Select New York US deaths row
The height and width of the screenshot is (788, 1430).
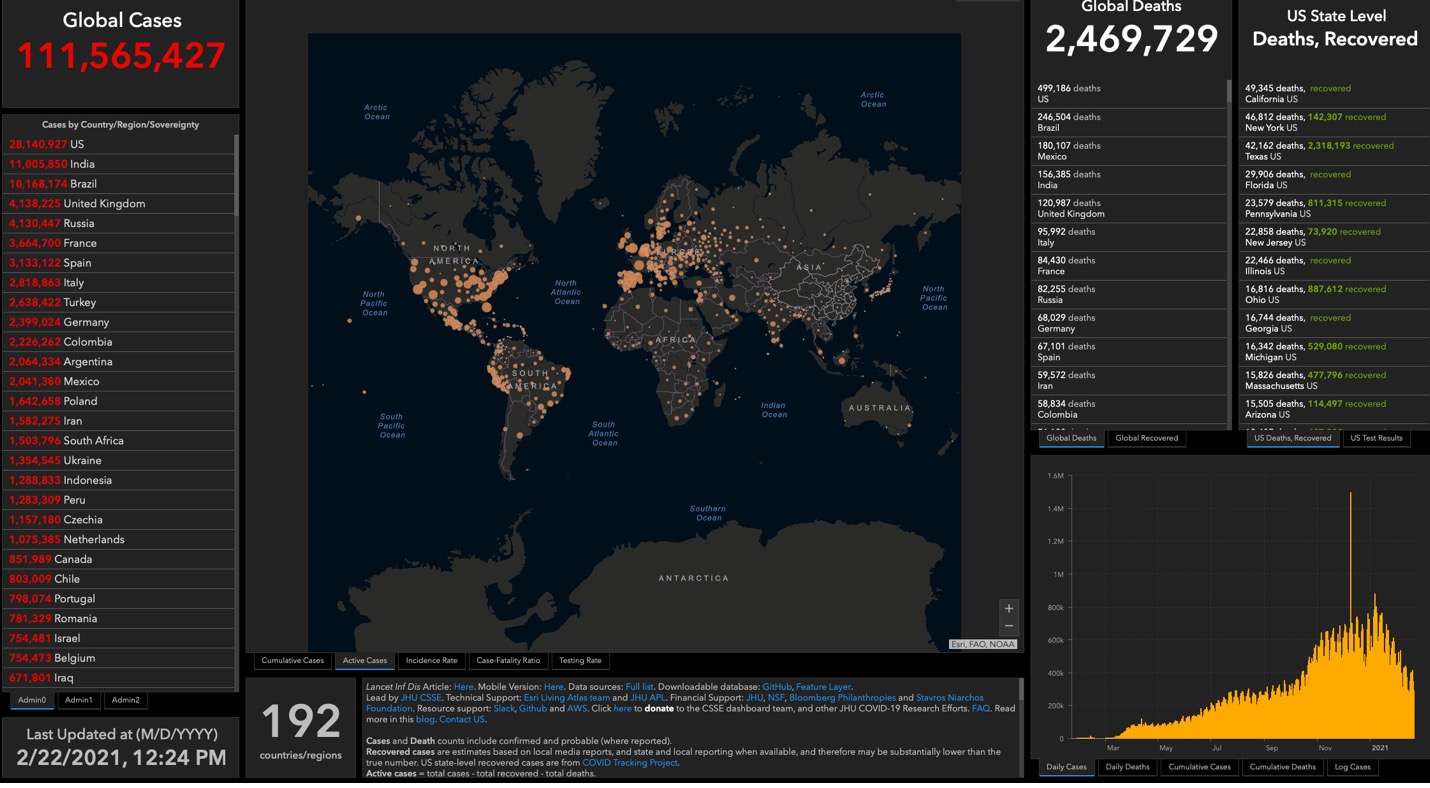point(1333,122)
